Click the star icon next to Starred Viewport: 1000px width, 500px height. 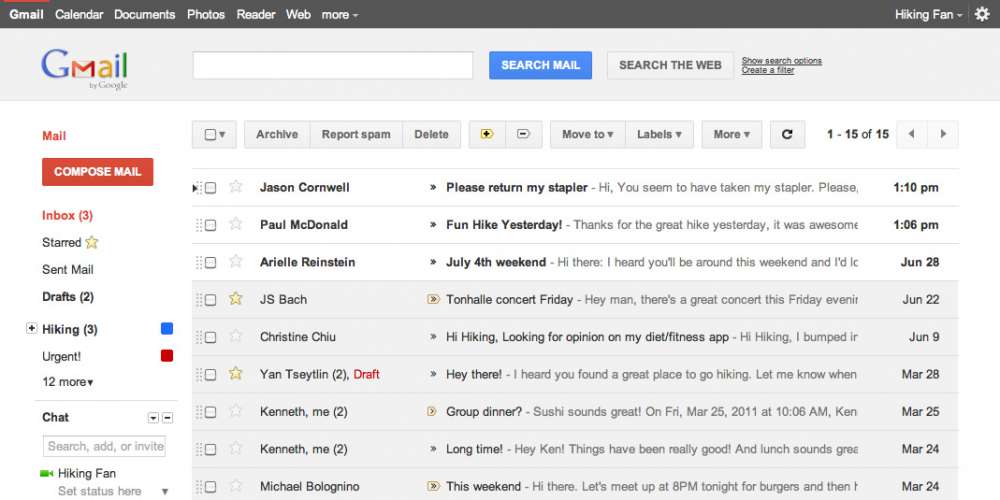pyautogui.click(x=92, y=242)
